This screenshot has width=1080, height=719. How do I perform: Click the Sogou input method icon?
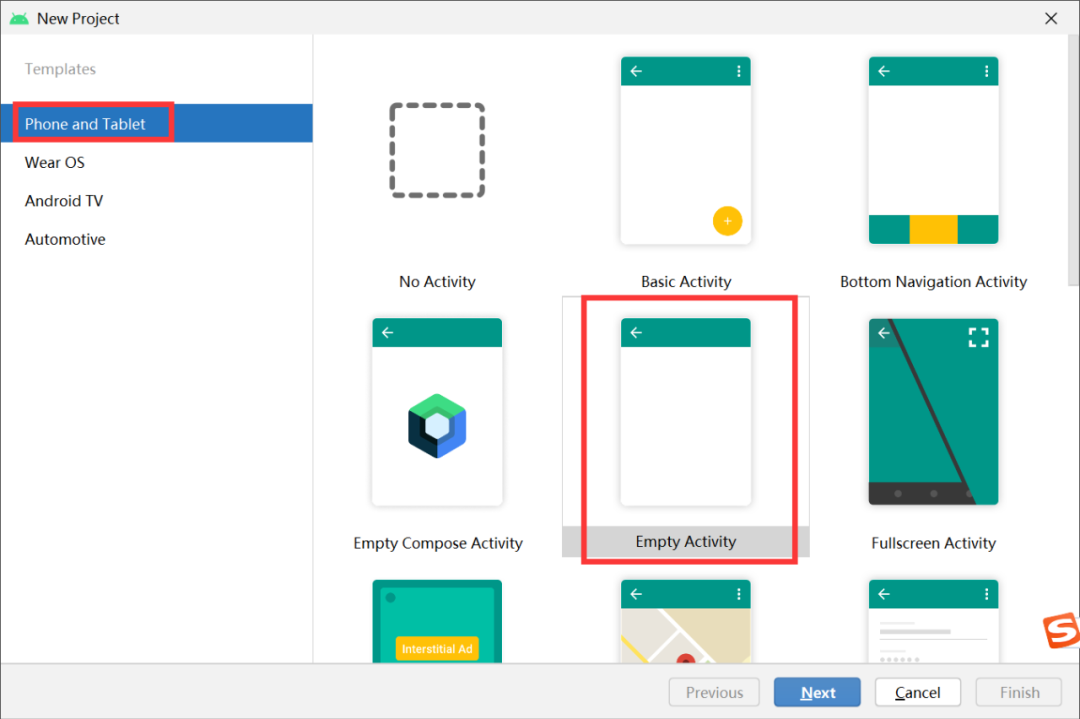[1061, 629]
